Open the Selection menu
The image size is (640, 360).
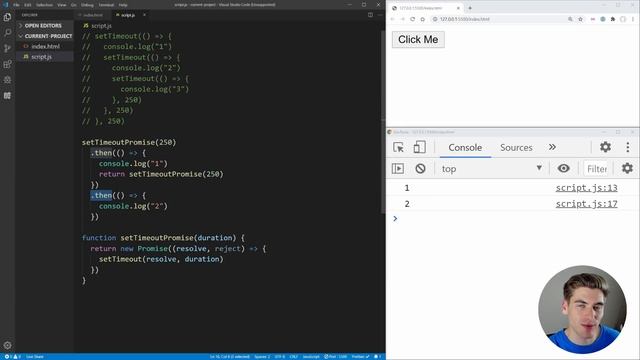(x=44, y=5)
